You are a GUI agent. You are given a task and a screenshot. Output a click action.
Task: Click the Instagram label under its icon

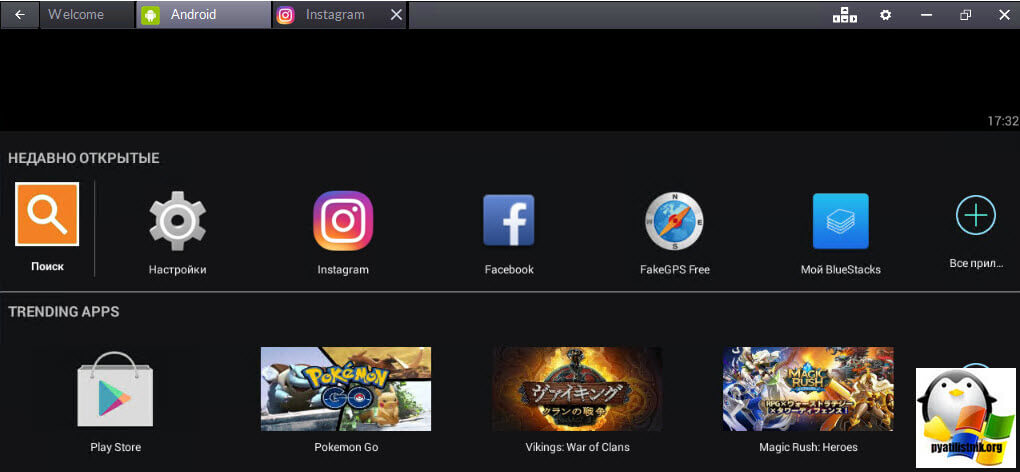[x=343, y=269]
